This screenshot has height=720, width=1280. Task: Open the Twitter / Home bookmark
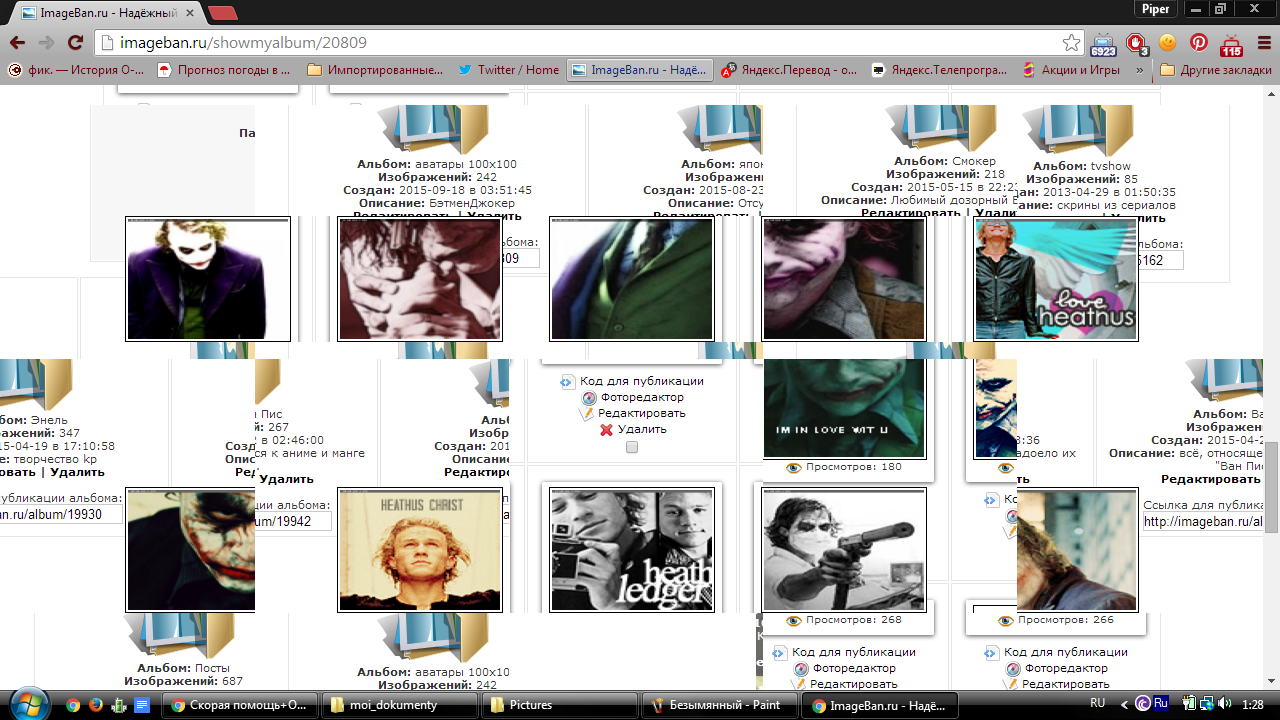point(509,70)
